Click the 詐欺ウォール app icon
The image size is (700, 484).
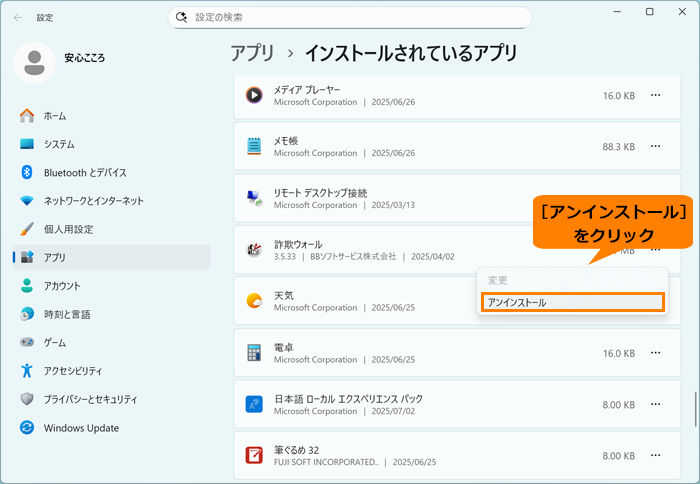coord(254,249)
